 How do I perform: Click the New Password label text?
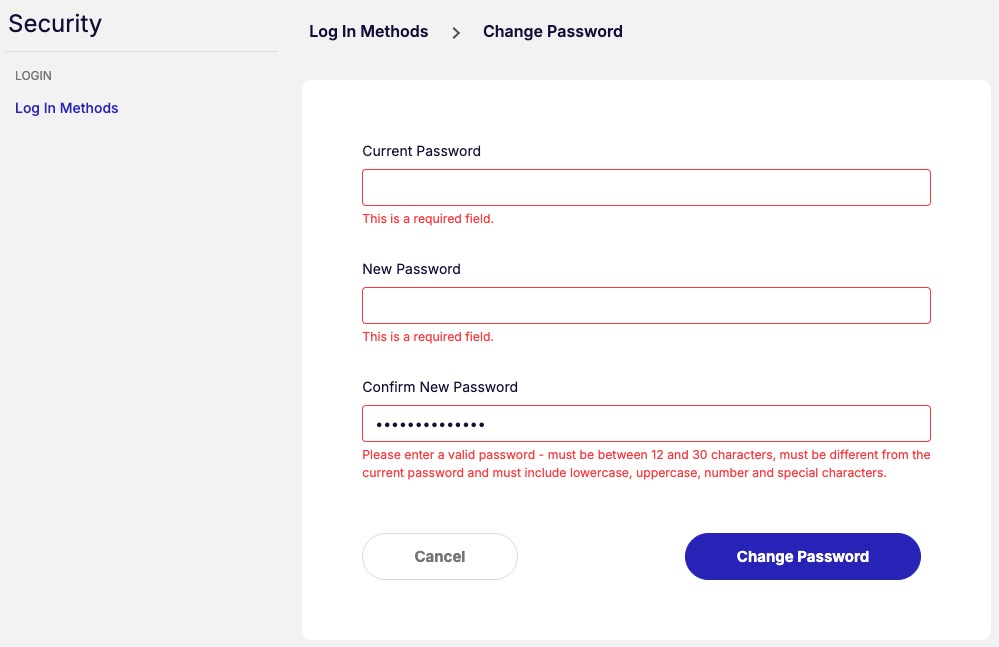[x=411, y=269]
